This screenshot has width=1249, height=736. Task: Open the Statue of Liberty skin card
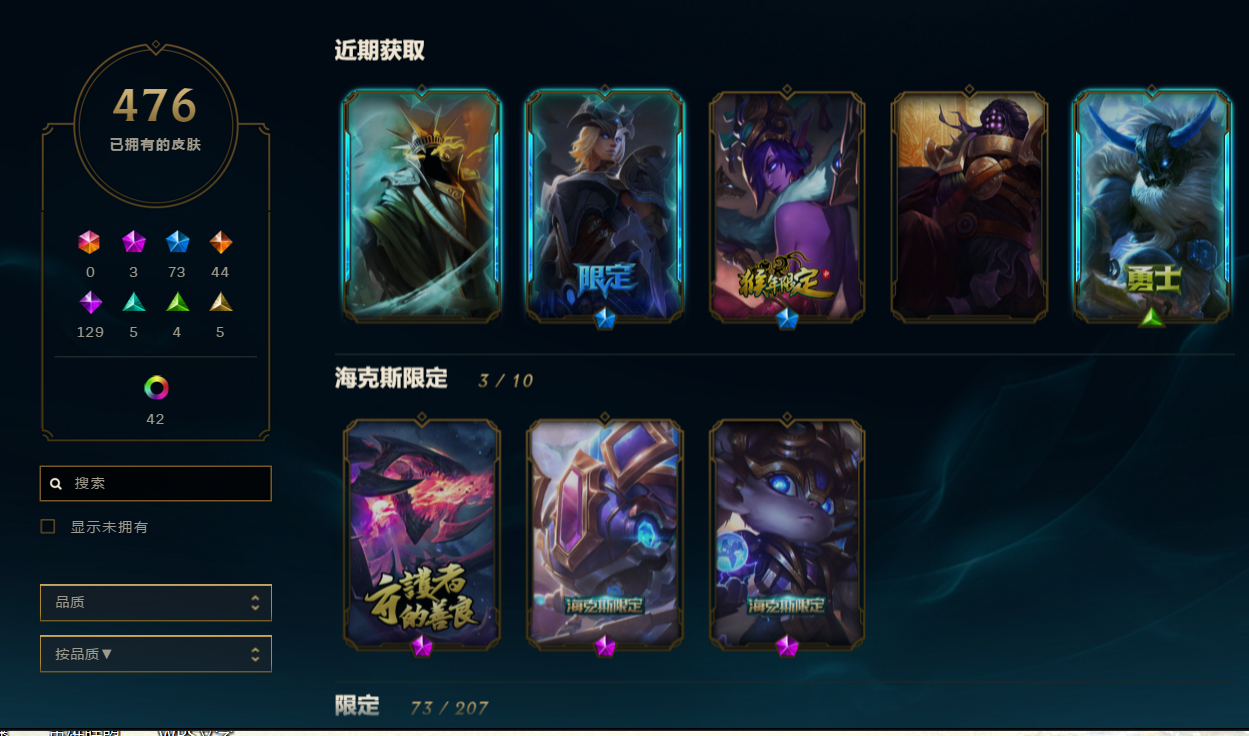pos(421,206)
